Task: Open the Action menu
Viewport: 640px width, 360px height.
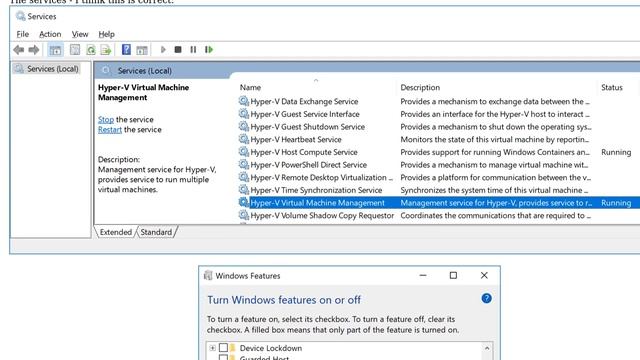Action: click(50, 34)
